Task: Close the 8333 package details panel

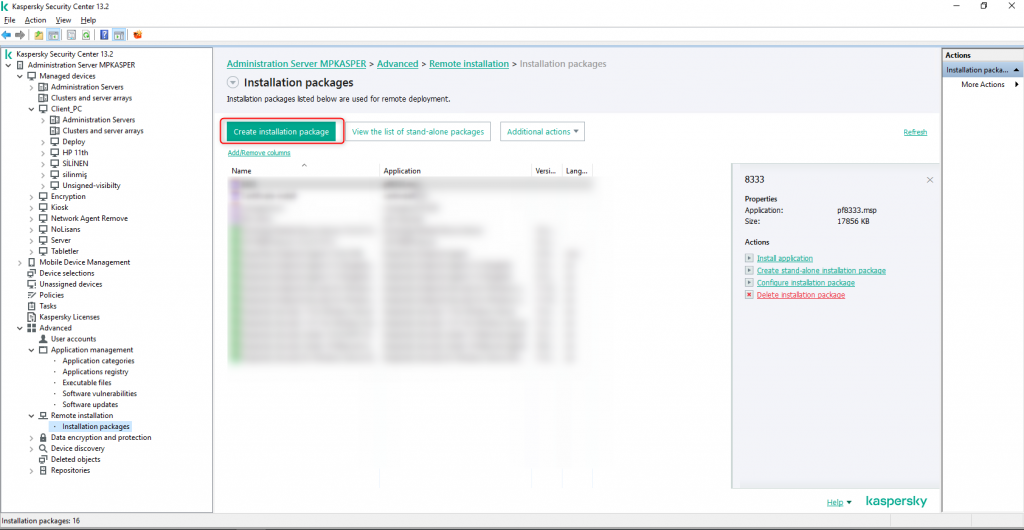Action: click(929, 179)
